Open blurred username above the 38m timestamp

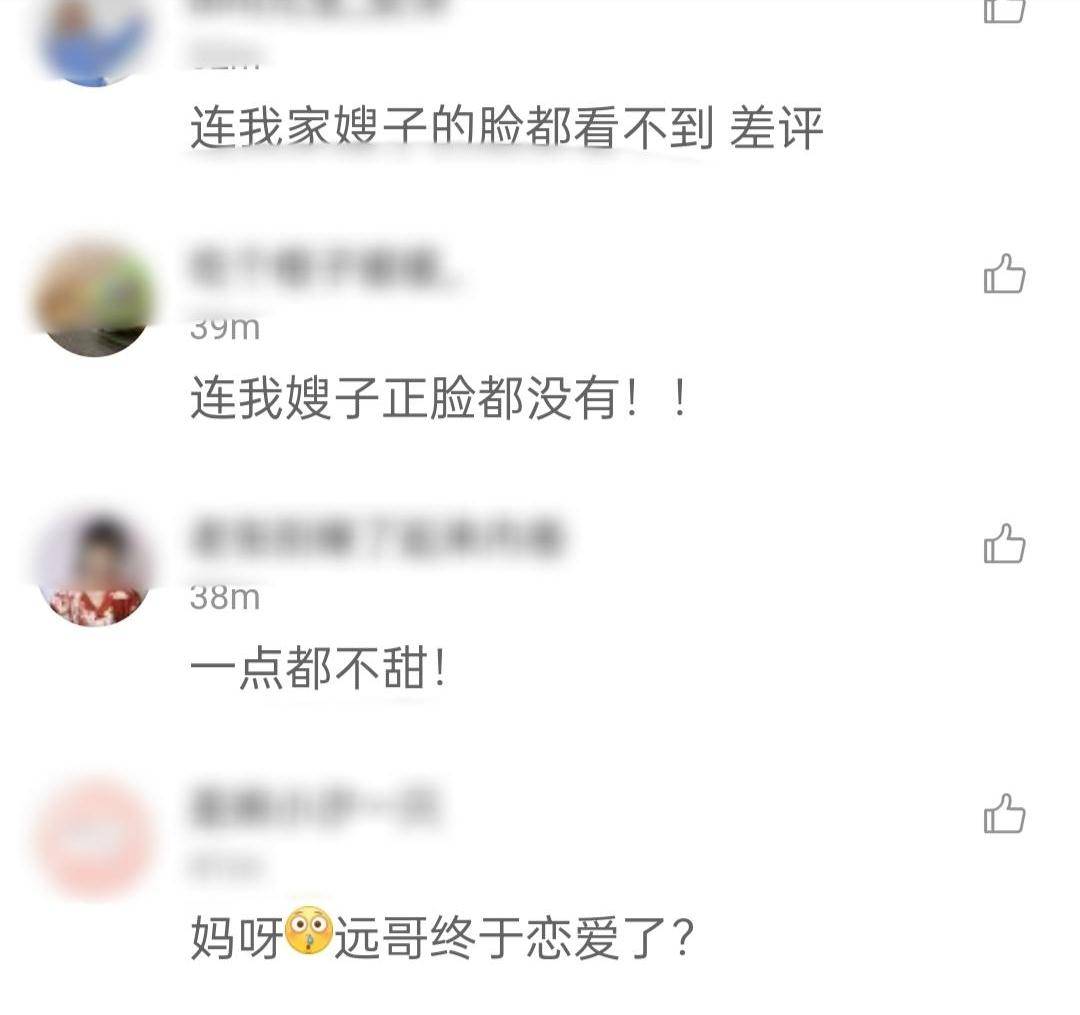click(x=376, y=538)
